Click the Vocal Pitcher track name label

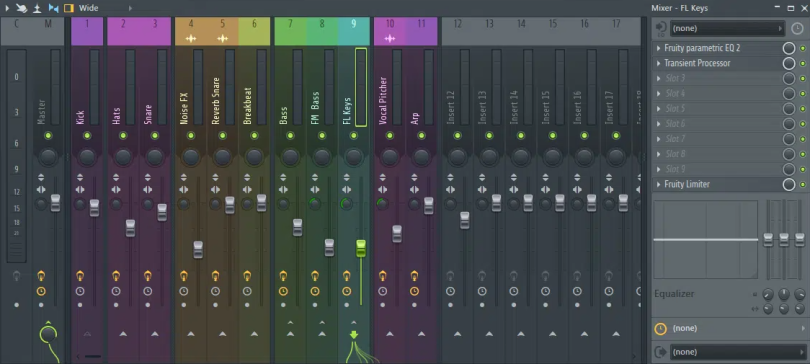click(383, 101)
